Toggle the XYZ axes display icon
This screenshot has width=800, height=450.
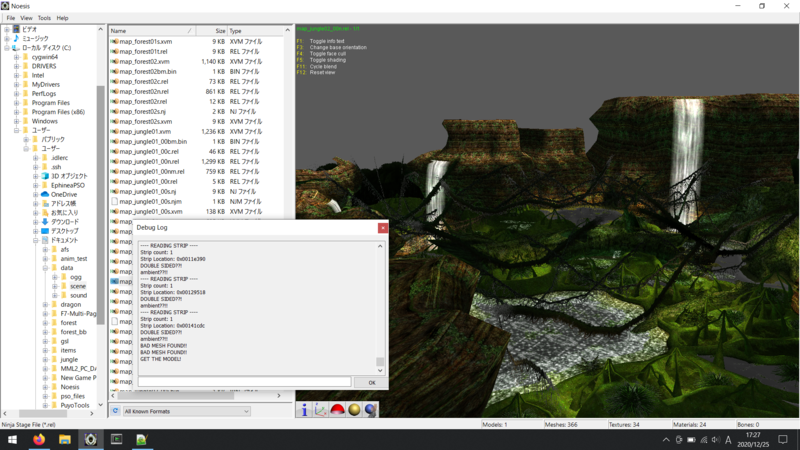pos(320,410)
